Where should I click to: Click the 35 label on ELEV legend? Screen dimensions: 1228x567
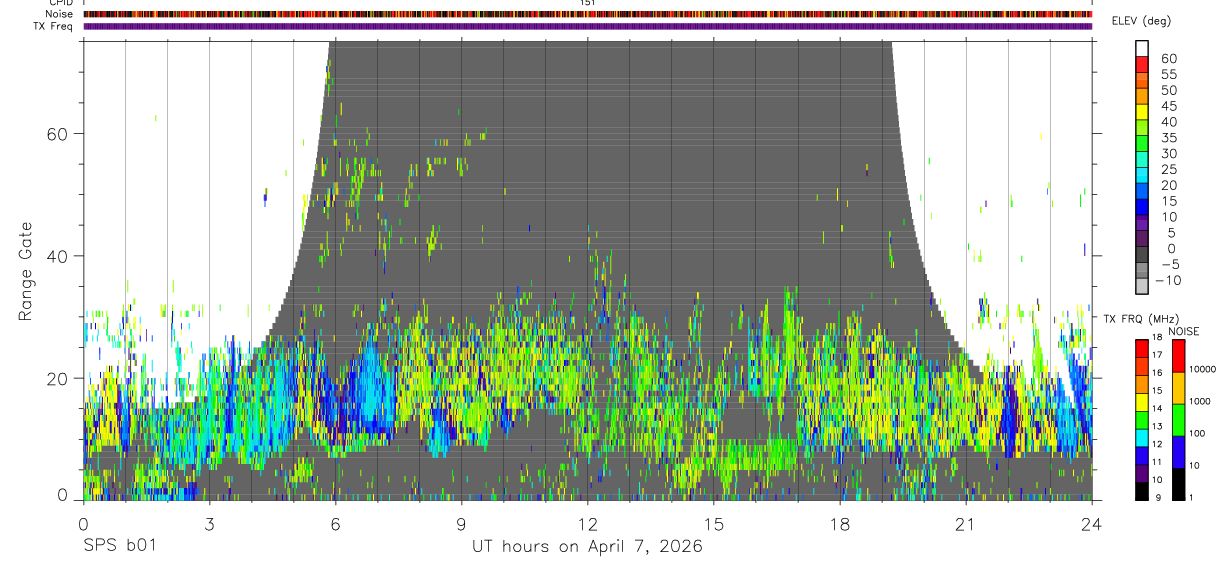click(x=1168, y=138)
